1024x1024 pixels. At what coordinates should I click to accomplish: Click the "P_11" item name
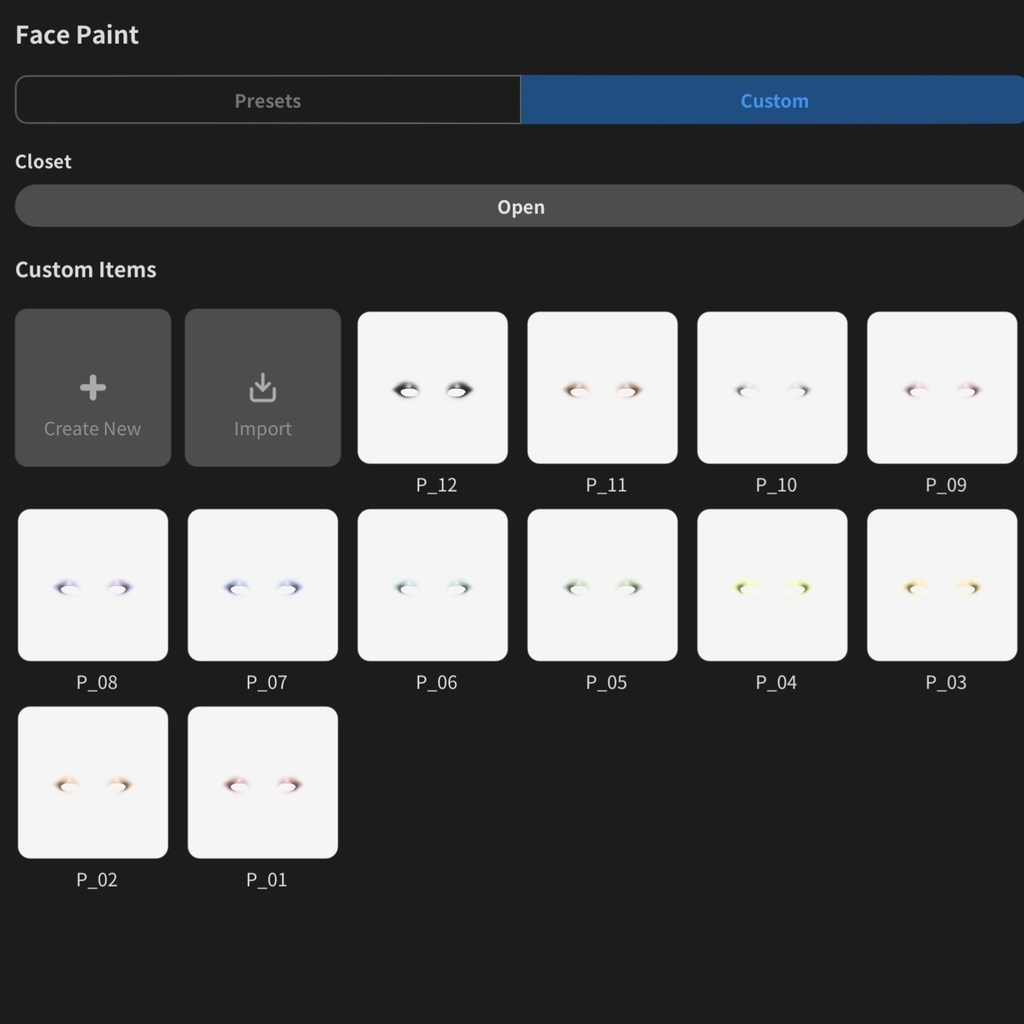click(606, 485)
